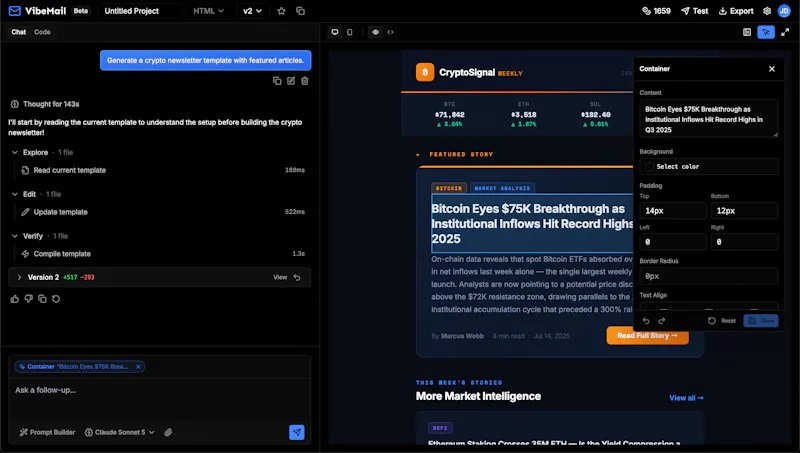Edit the Content text area
The width and height of the screenshot is (800, 453).
(709, 119)
